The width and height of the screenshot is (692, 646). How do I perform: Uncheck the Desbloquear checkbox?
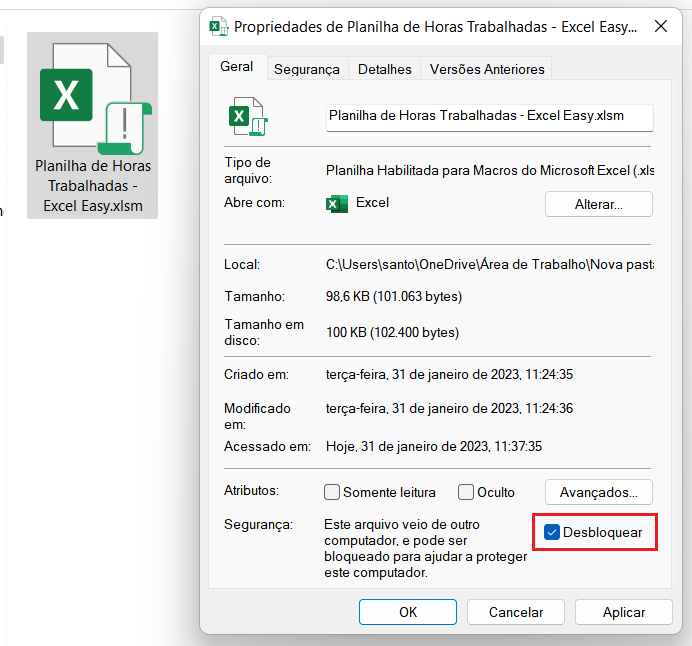pos(551,532)
